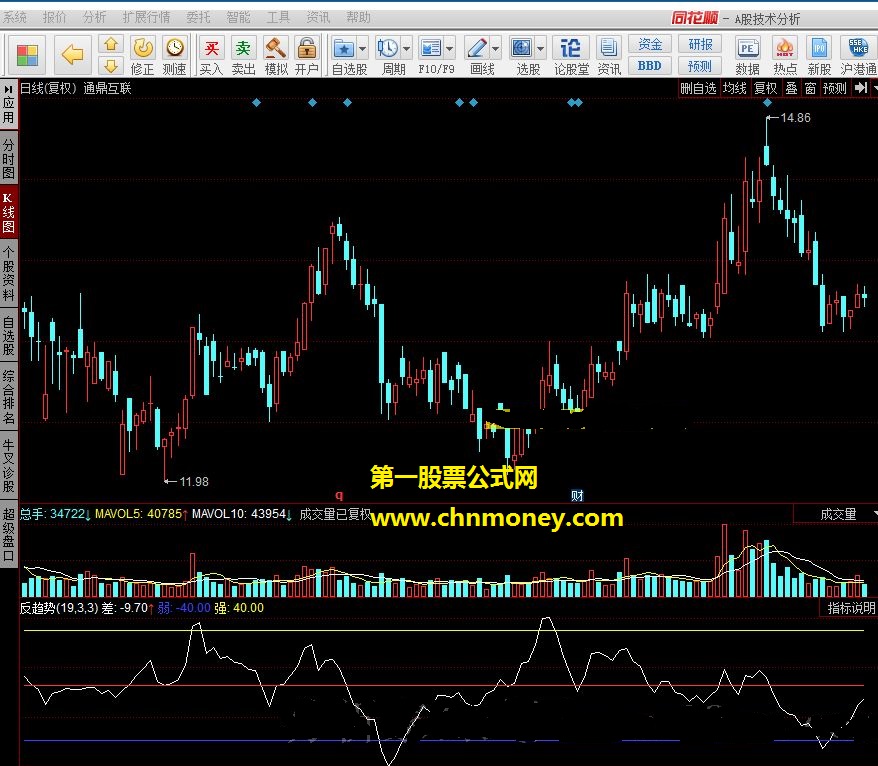Image resolution: width=878 pixels, height=766 pixels.
Task: Open the 开户 lock account icon
Action: pyautogui.click(x=307, y=55)
